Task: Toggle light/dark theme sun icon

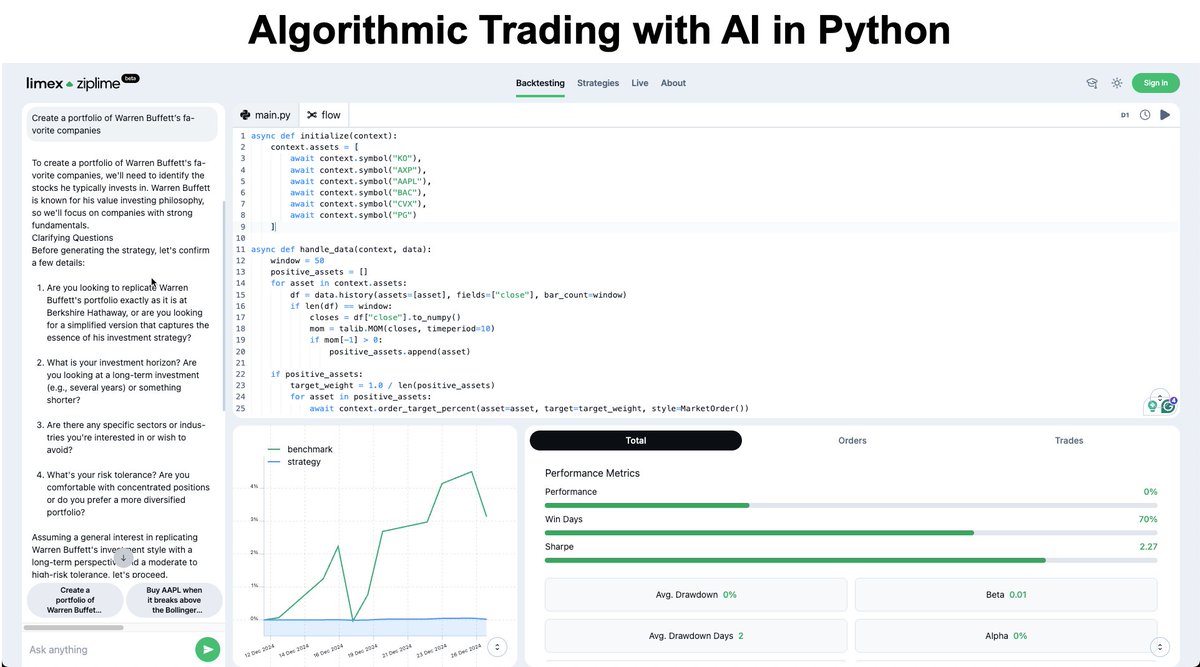Action: point(1117,83)
